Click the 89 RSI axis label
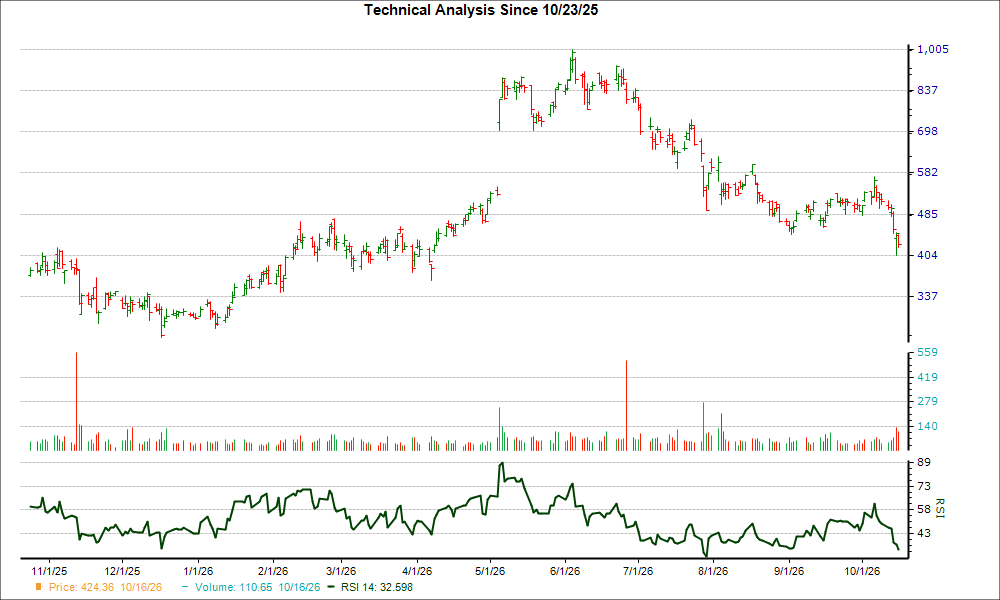 point(924,462)
